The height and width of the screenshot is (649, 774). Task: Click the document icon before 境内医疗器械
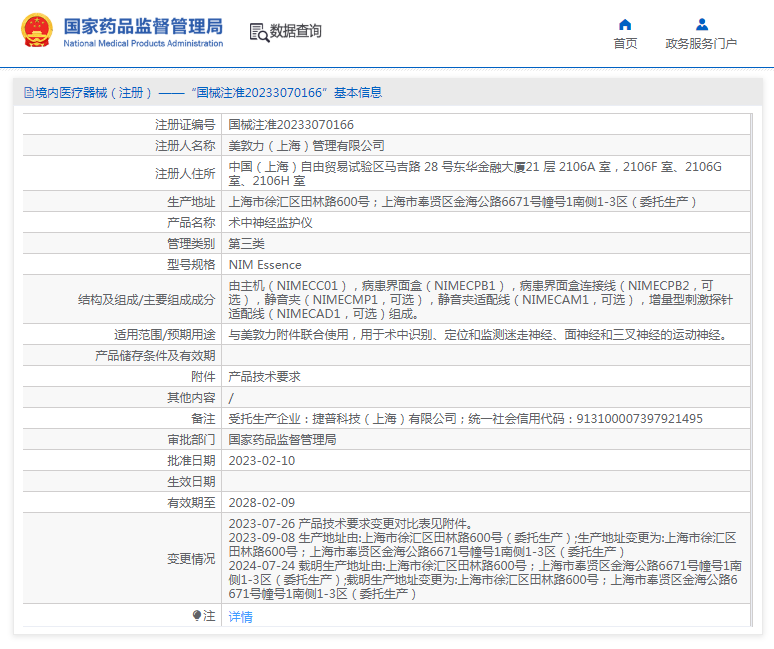(29, 92)
